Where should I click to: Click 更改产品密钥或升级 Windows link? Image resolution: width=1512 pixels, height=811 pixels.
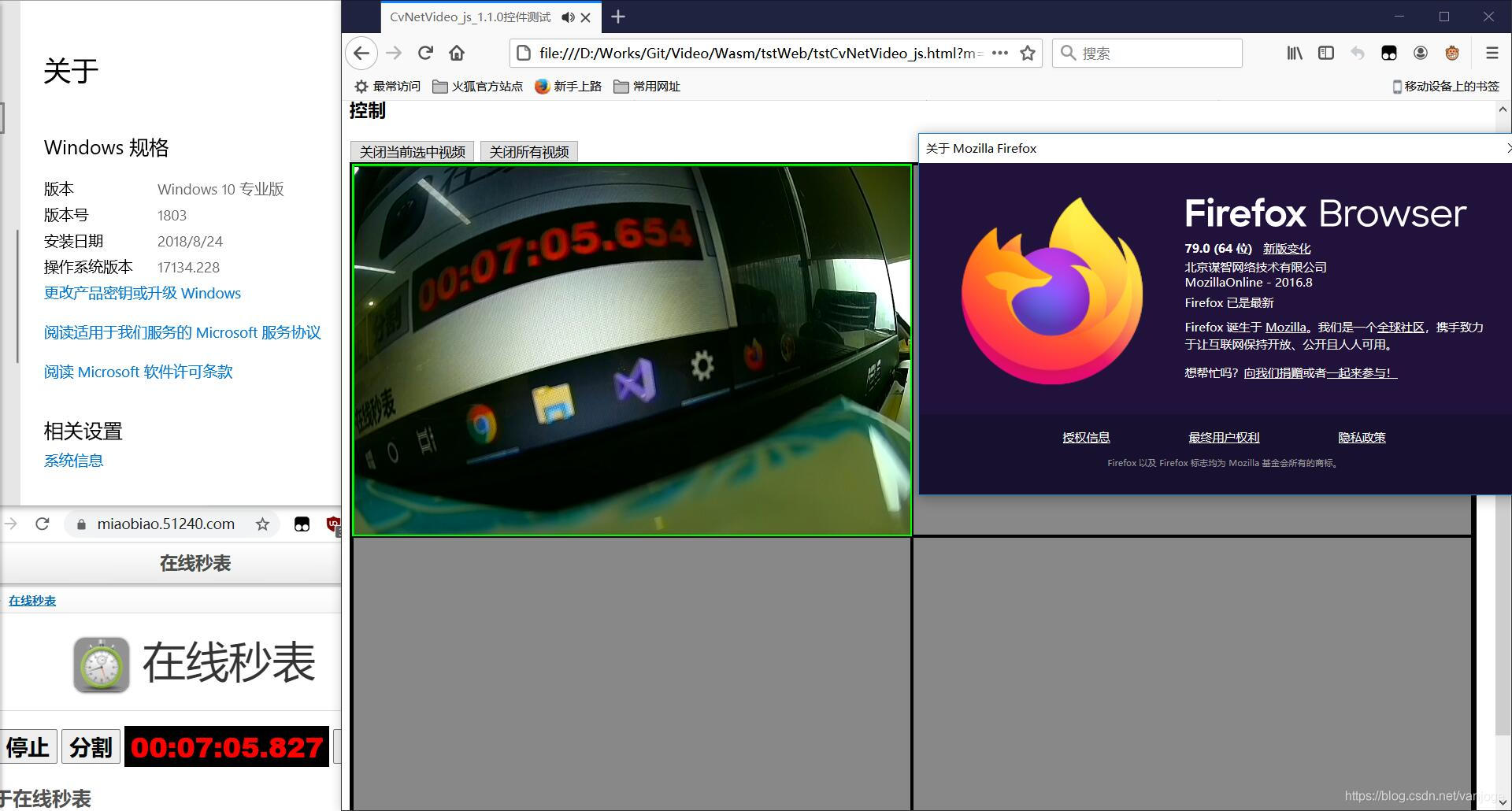(143, 293)
